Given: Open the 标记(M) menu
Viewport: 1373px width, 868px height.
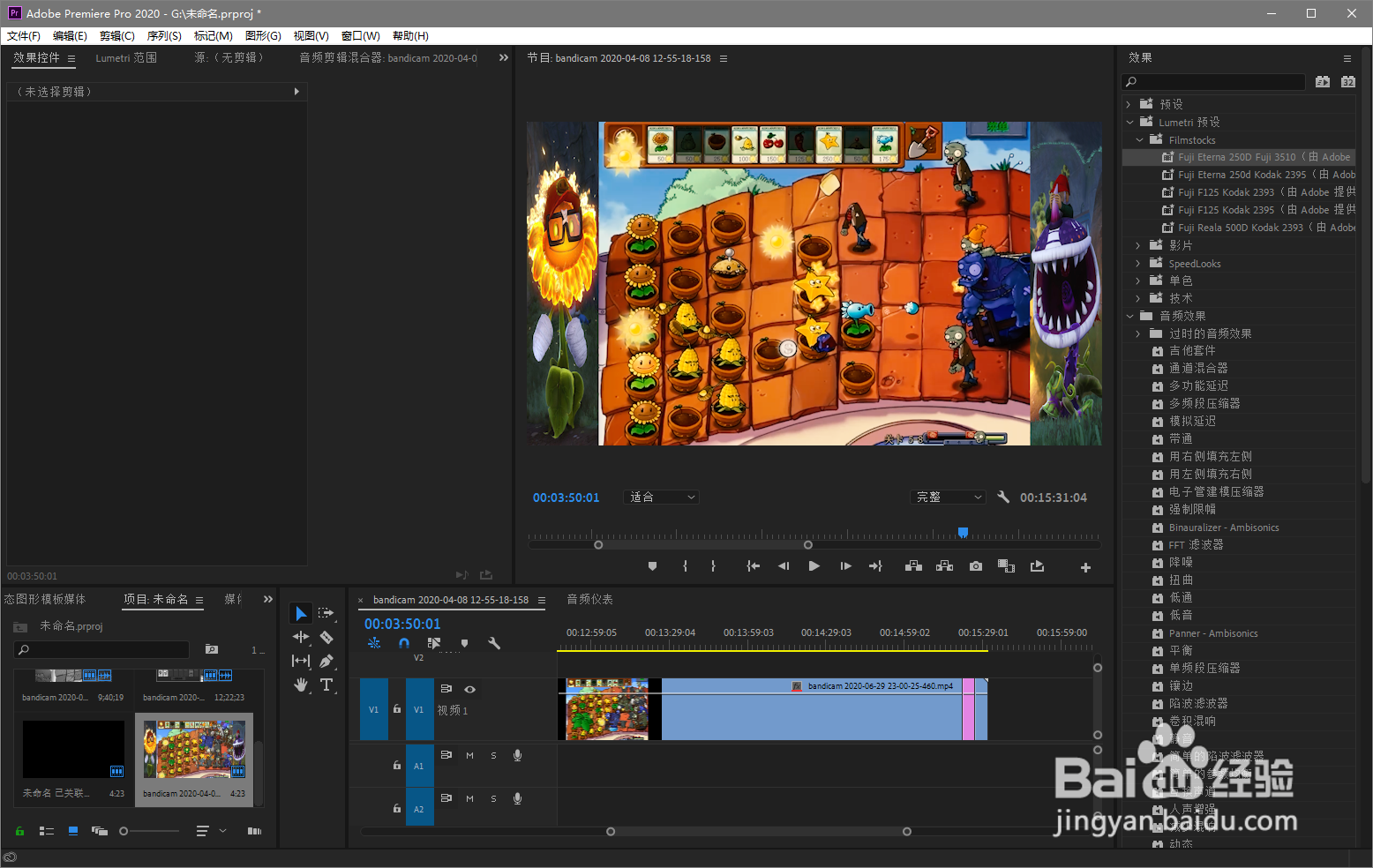Looking at the screenshot, I should coord(213,36).
